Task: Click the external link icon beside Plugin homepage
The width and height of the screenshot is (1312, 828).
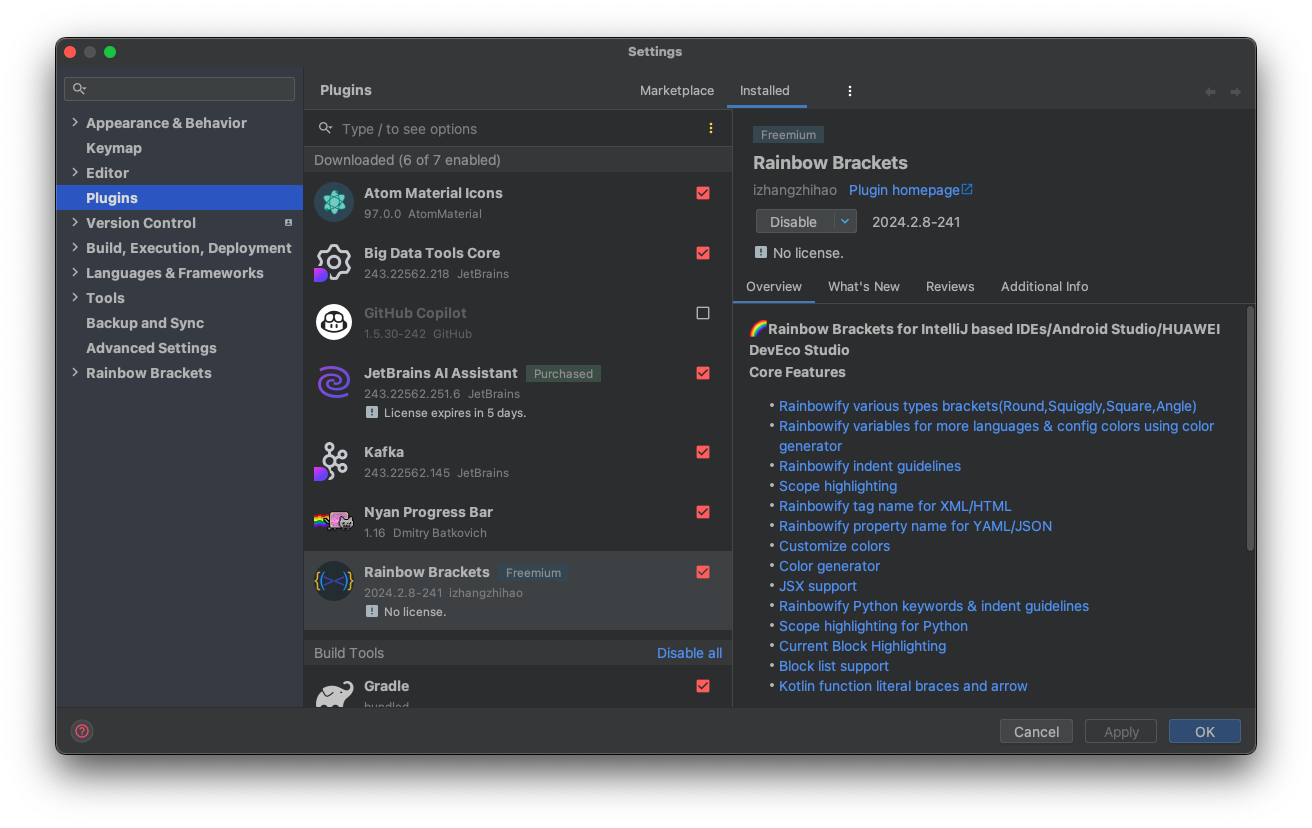Action: (x=967, y=189)
